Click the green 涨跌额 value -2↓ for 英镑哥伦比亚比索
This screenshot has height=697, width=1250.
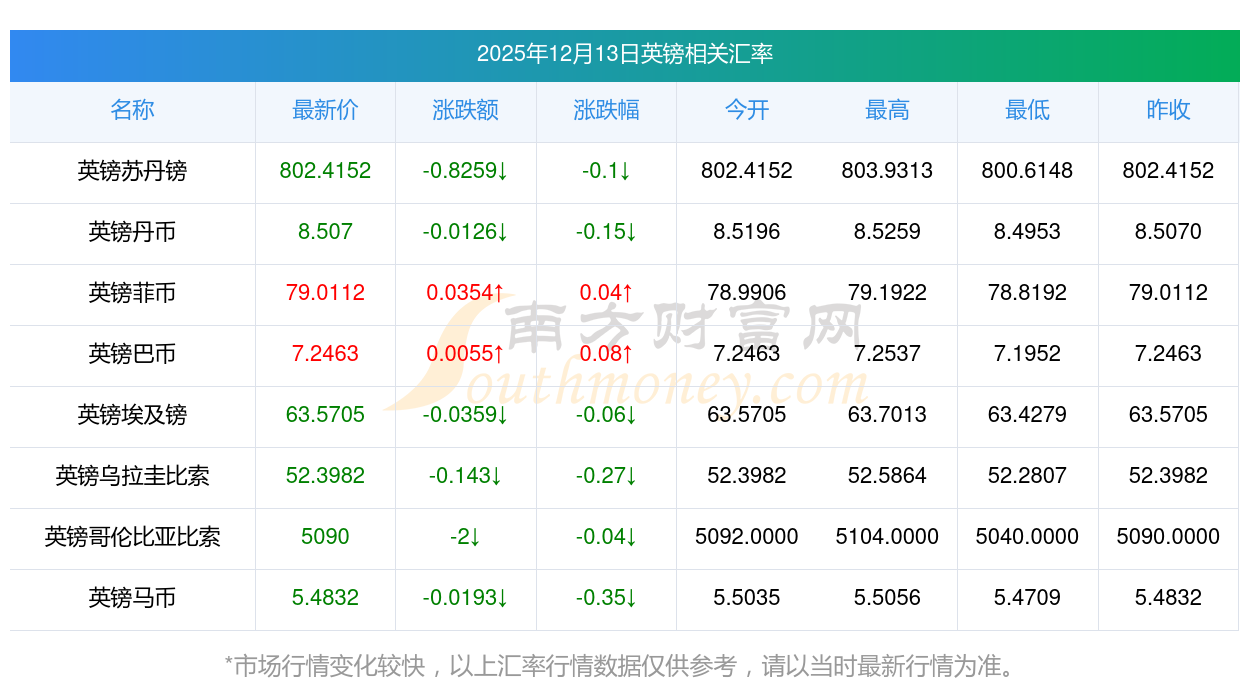(466, 538)
